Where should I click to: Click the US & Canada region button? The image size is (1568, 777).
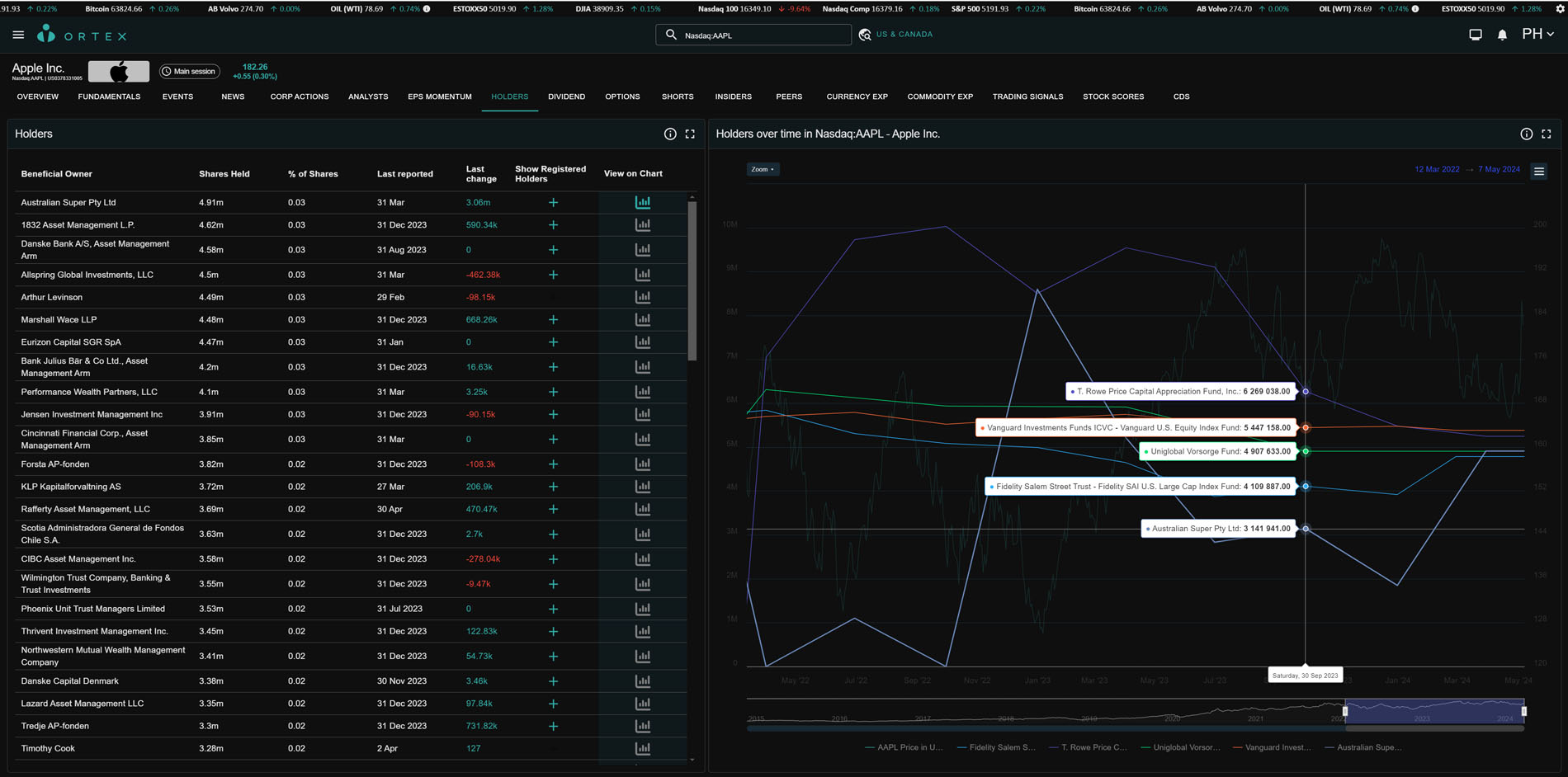coord(896,35)
